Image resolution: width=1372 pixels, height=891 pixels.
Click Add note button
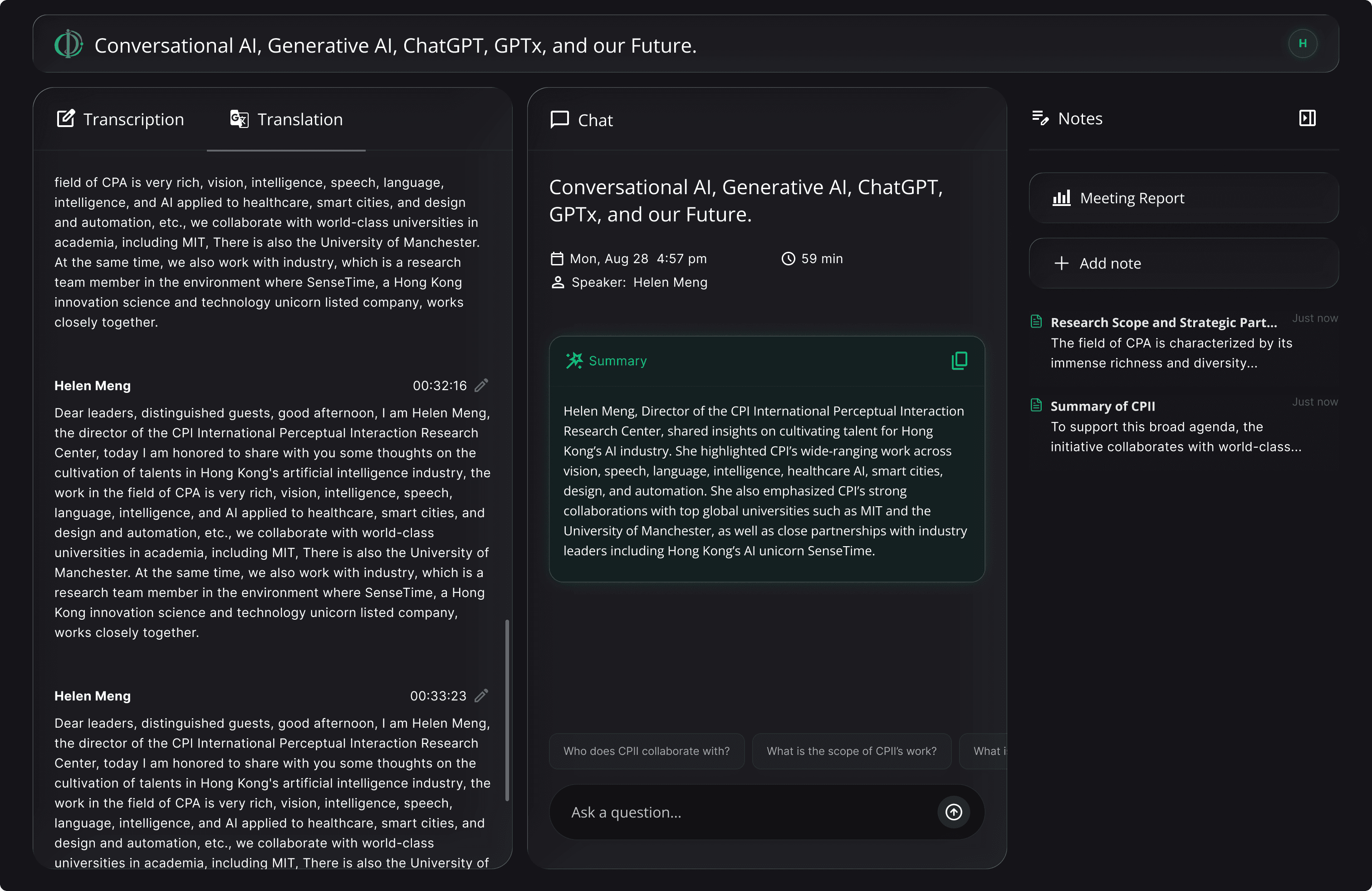click(x=1184, y=264)
